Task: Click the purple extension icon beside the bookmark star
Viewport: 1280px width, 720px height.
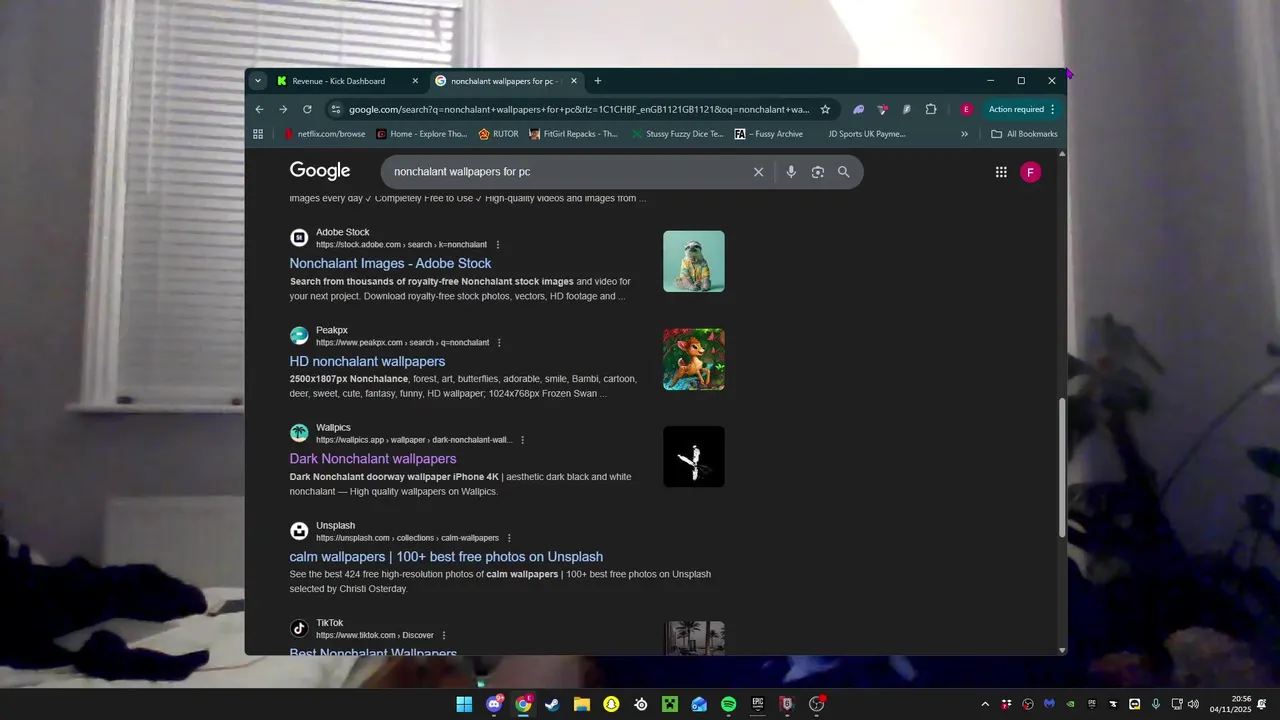Action: click(x=858, y=109)
